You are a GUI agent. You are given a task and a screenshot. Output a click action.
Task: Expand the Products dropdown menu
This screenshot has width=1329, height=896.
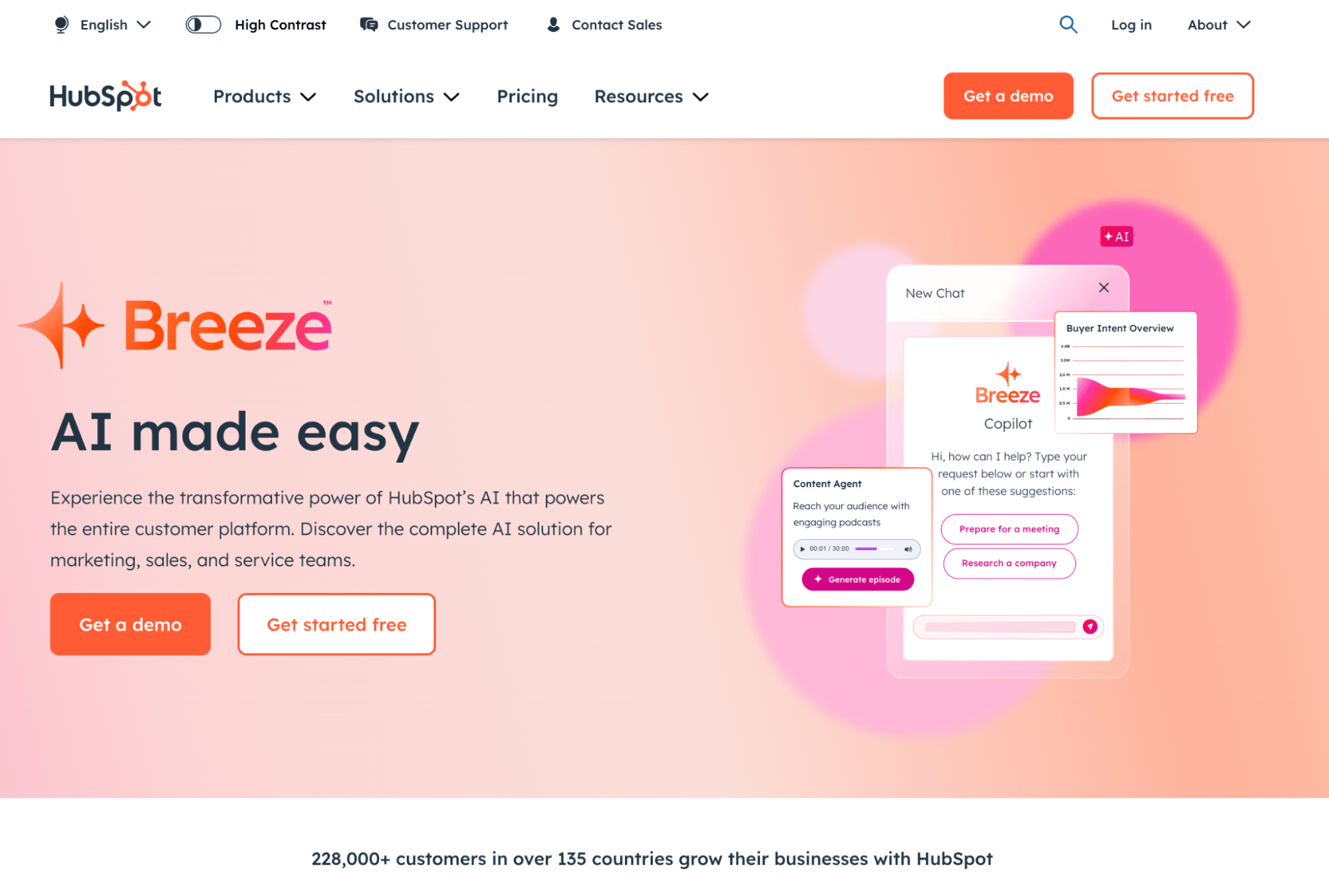pyautogui.click(x=264, y=96)
